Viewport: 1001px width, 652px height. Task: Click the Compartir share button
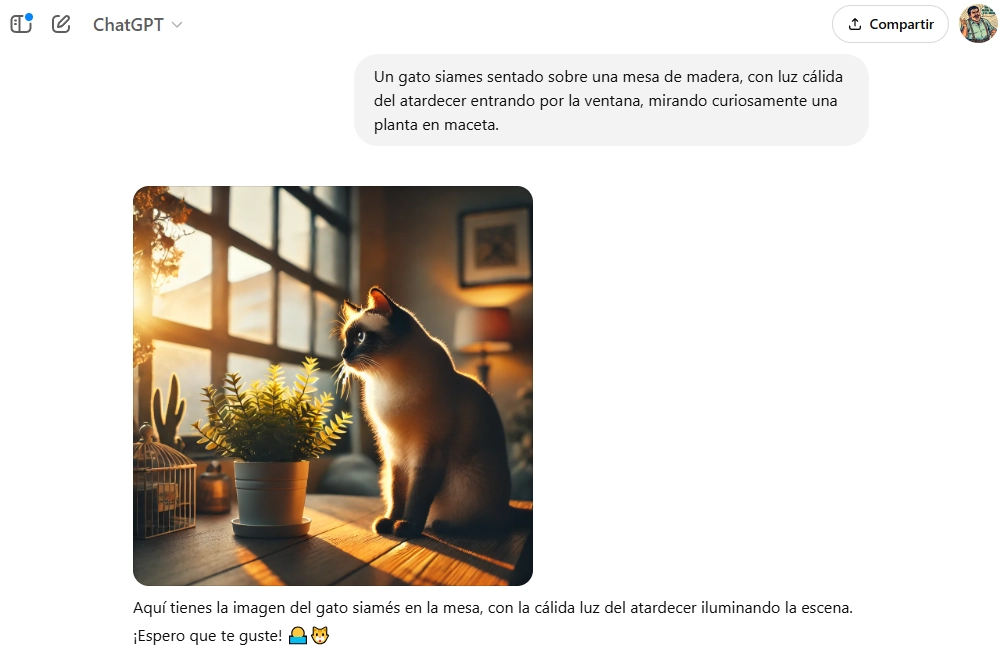(x=890, y=24)
